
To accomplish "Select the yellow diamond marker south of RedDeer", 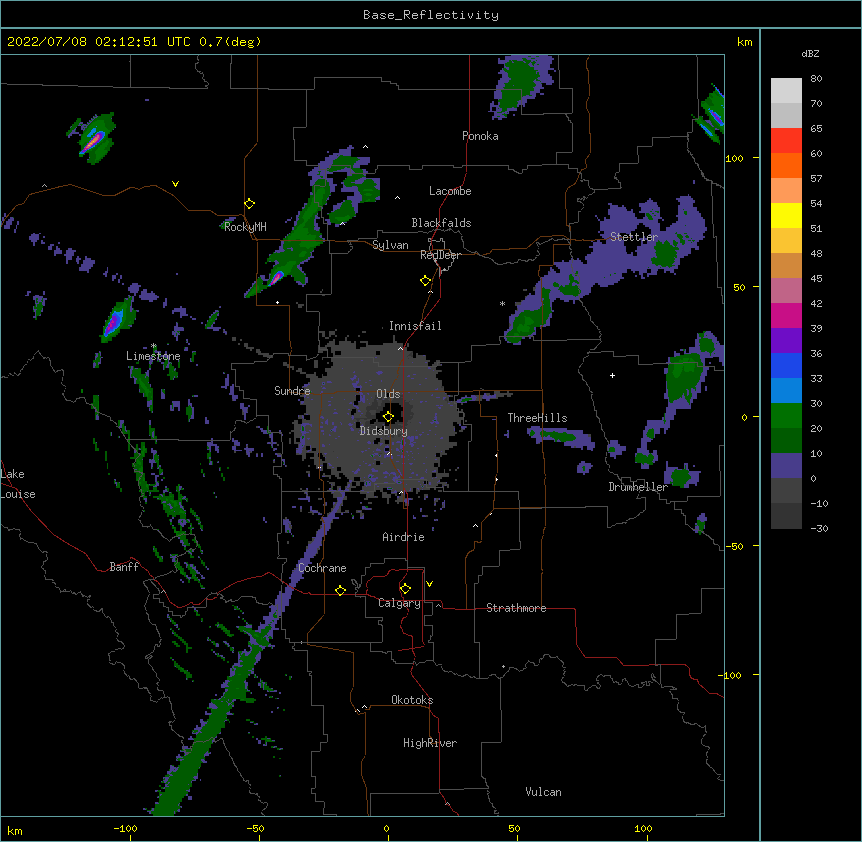I will 426,281.
